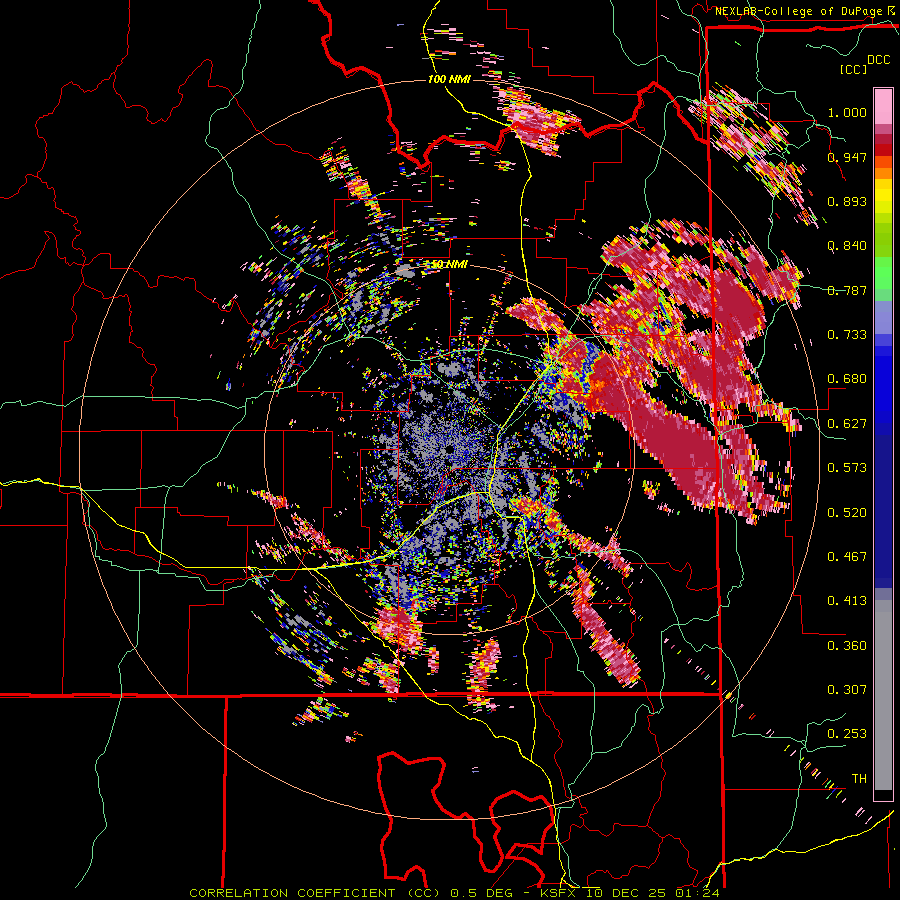Click the 0.840 scale value
This screenshot has width=900, height=900.
(847, 246)
